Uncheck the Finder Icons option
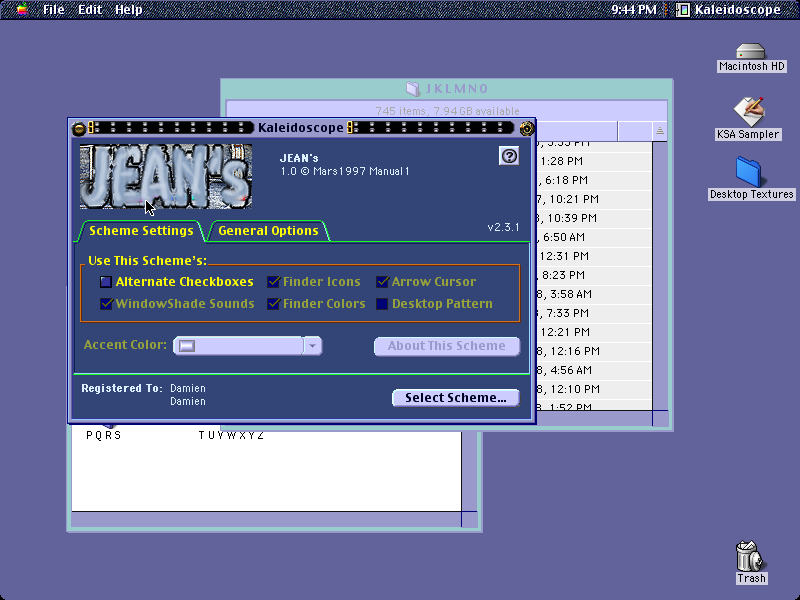The height and width of the screenshot is (600, 800). click(x=314, y=282)
